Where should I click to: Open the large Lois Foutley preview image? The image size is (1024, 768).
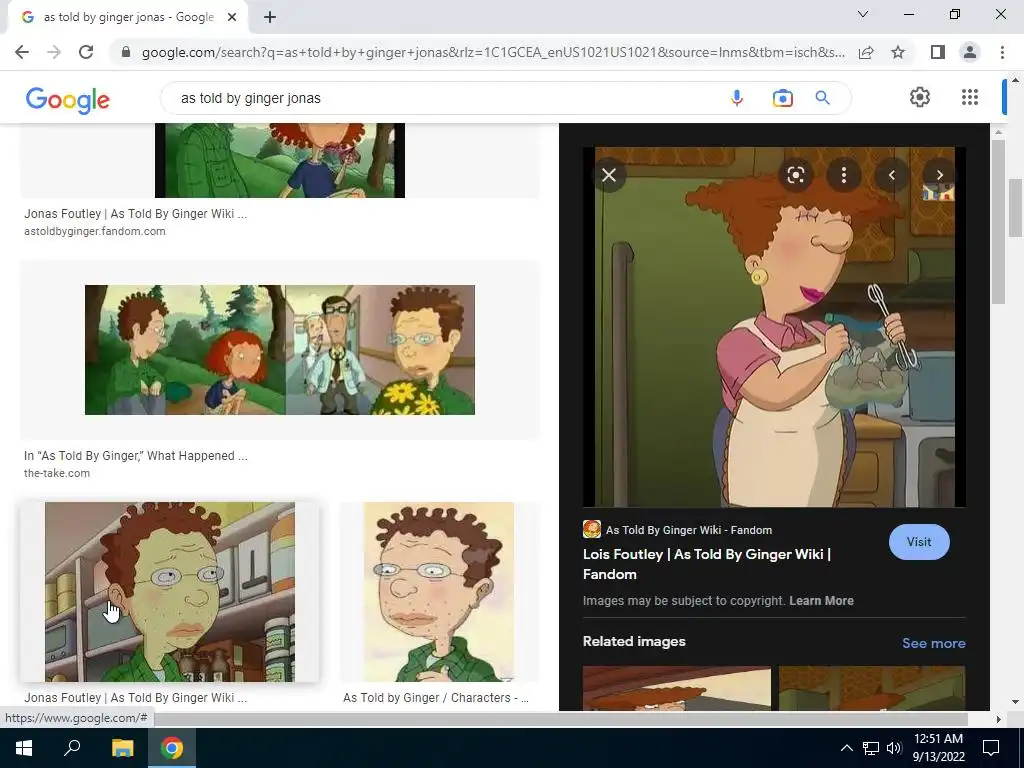(774, 327)
